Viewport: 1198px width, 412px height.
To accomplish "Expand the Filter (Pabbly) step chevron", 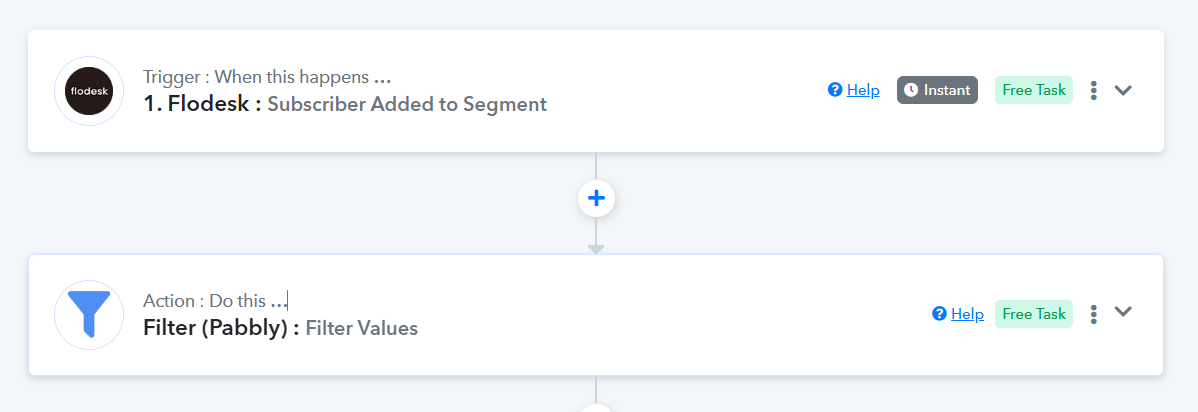I will click(1123, 312).
